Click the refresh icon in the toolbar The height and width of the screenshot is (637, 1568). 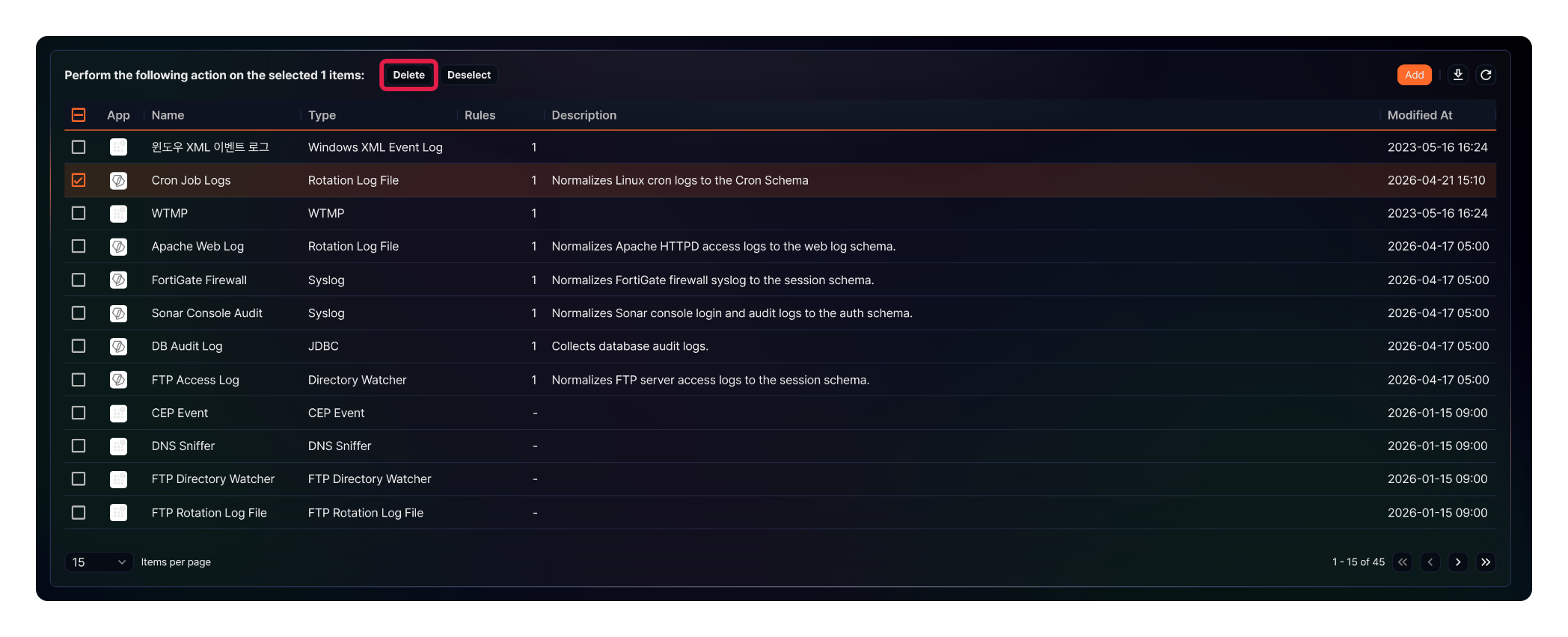point(1486,75)
